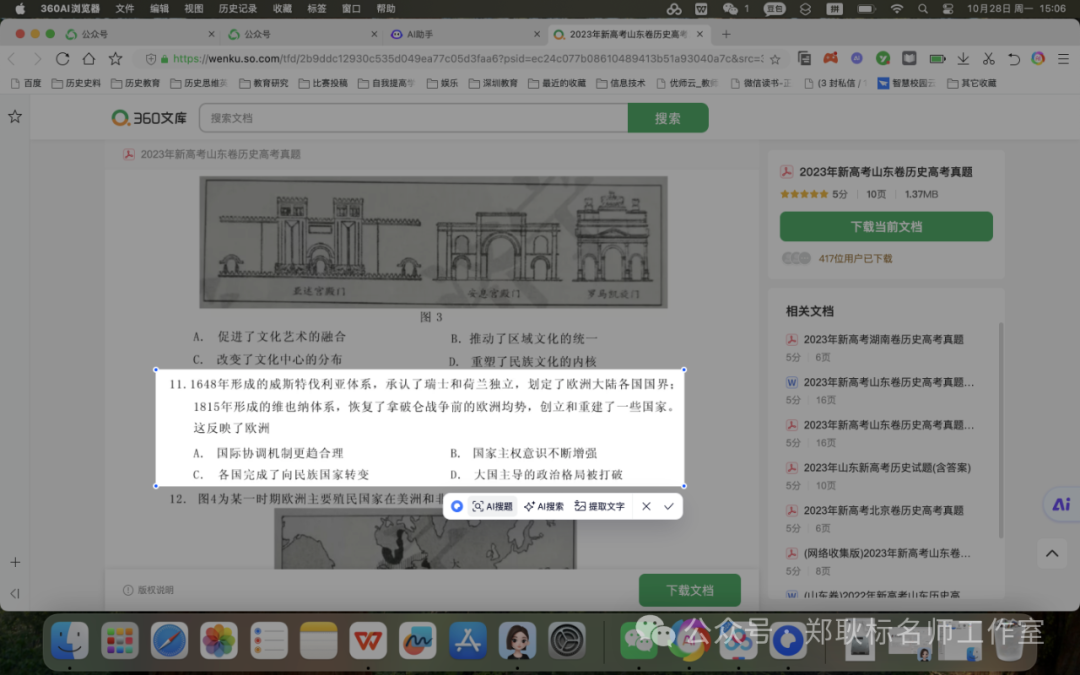This screenshot has height=675, width=1080.
Task: Open the floating Ai assistant button
Action: (1061, 504)
